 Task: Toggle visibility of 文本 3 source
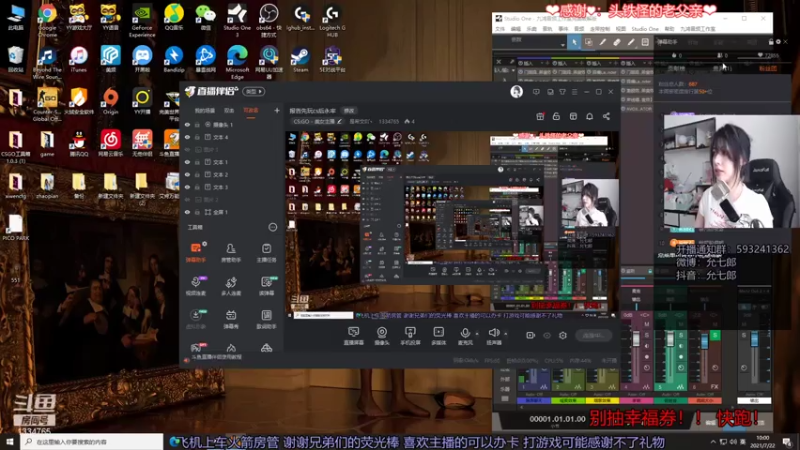coord(187,187)
